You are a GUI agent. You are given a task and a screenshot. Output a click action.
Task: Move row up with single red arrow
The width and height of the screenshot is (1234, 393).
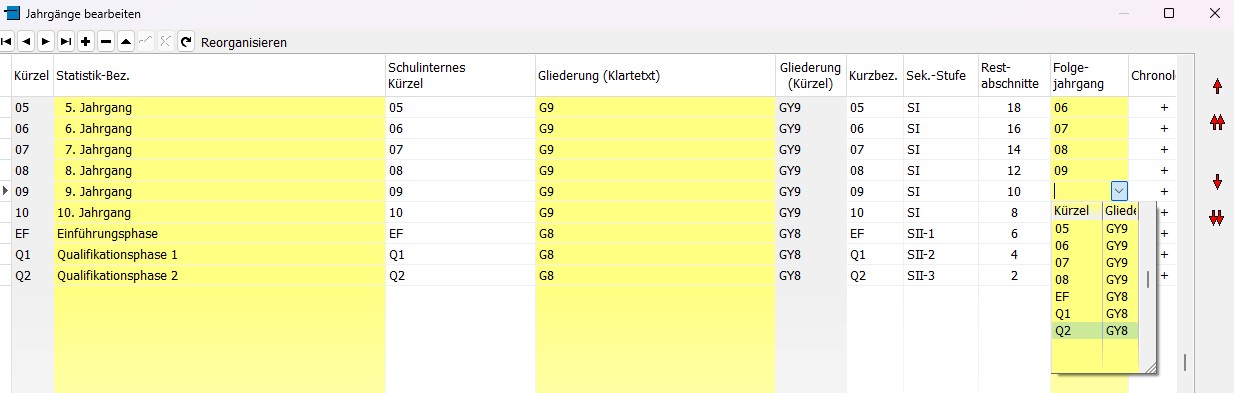pyautogui.click(x=1217, y=86)
